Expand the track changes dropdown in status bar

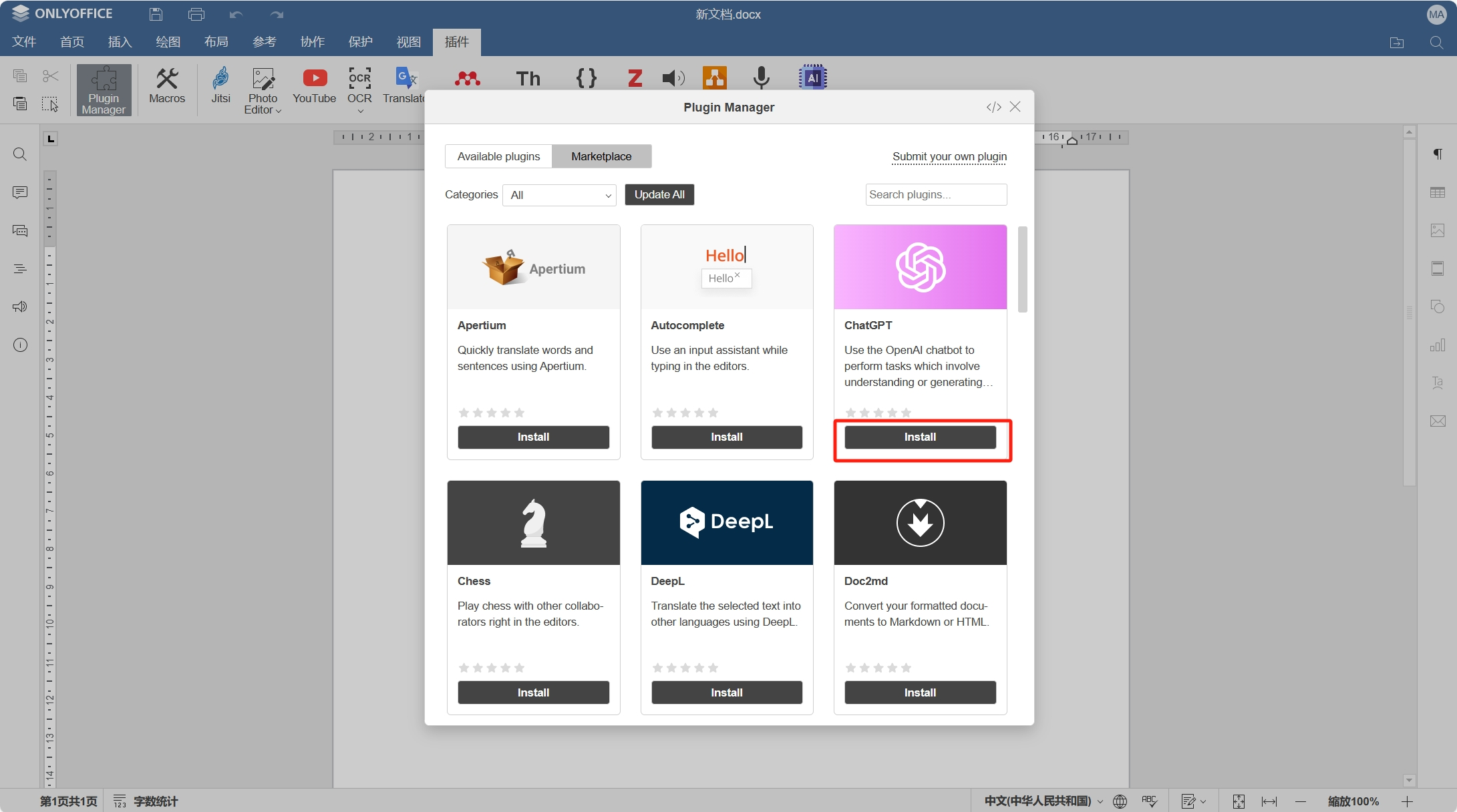(1203, 801)
